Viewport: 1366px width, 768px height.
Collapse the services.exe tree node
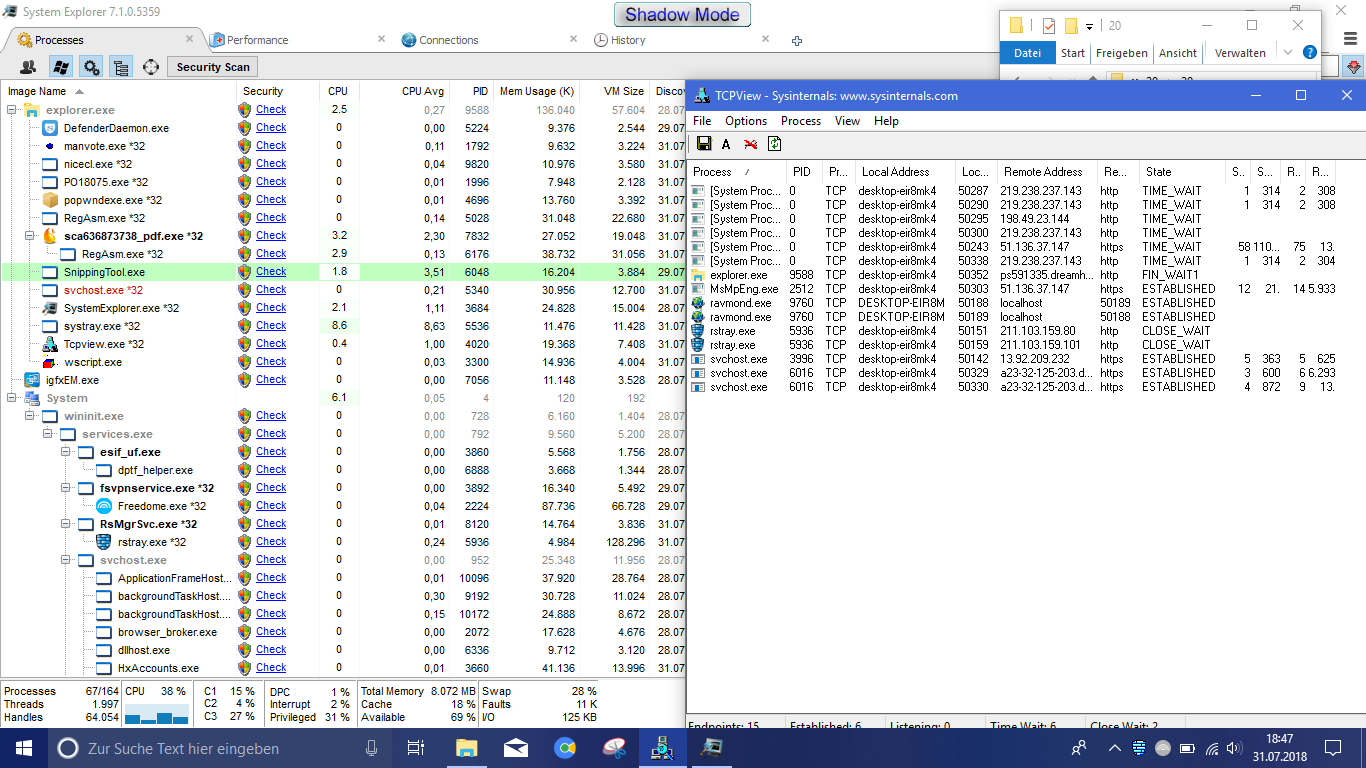(48, 434)
